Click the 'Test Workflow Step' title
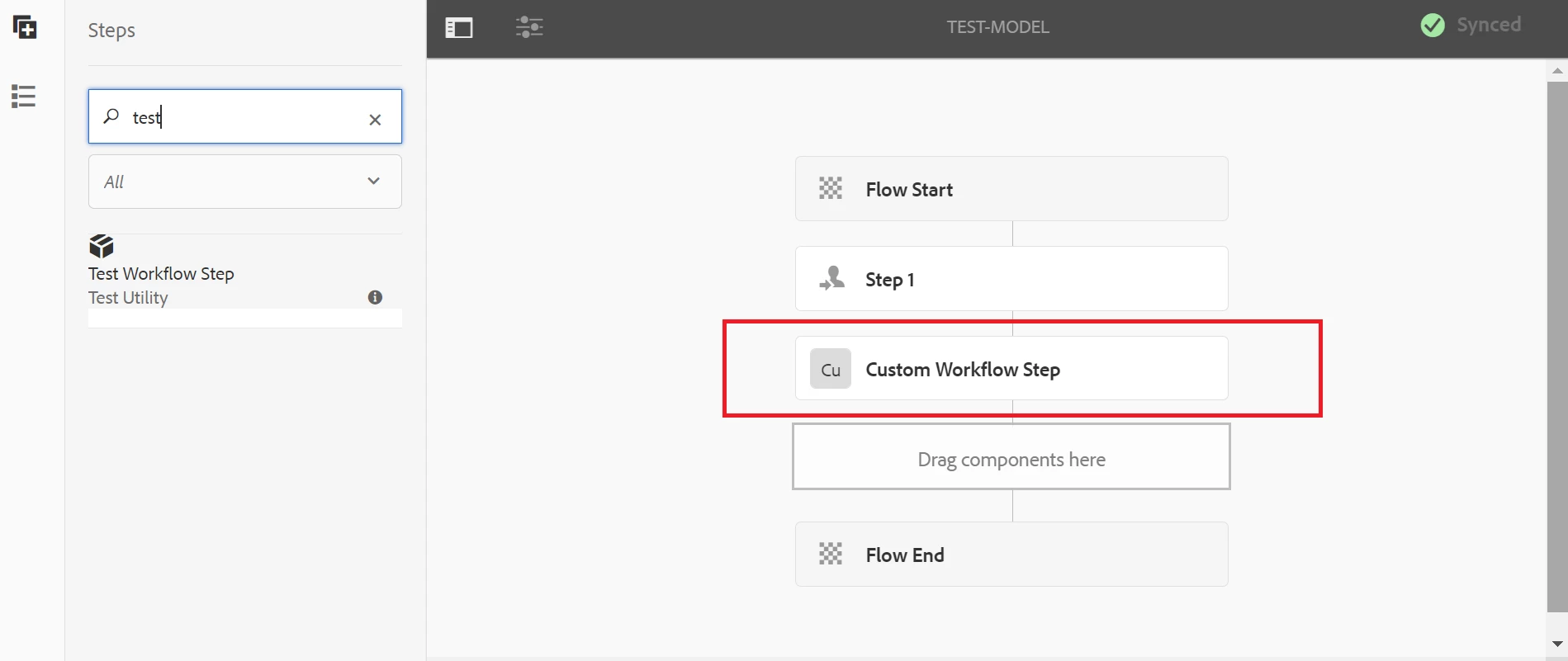1568x661 pixels. 161,273
